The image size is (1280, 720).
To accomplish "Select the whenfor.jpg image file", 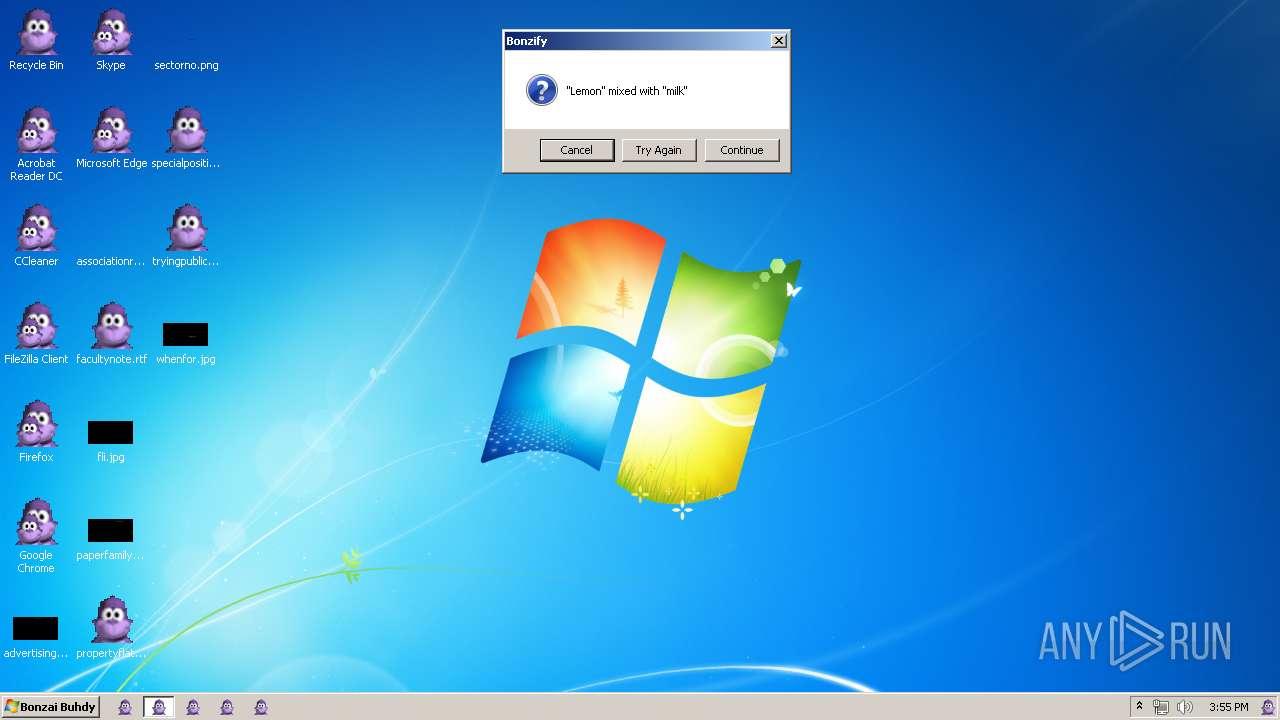I will (x=186, y=343).
